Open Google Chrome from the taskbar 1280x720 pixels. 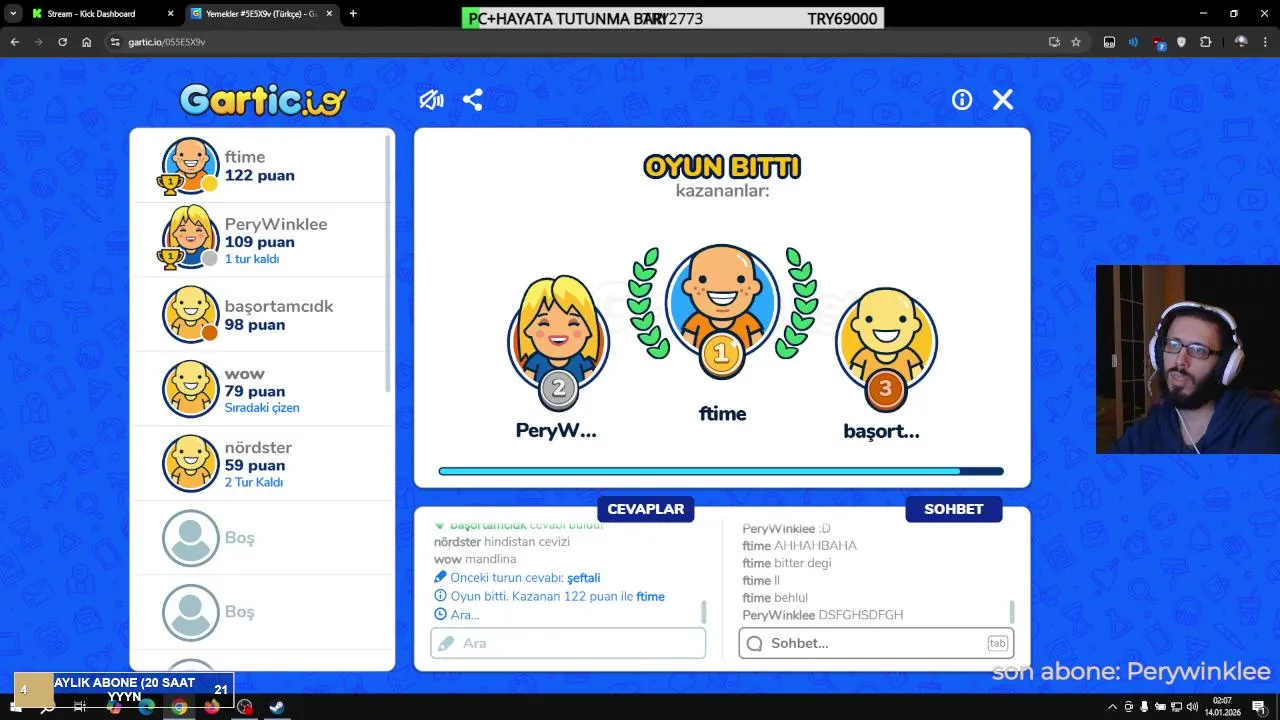pos(179,707)
